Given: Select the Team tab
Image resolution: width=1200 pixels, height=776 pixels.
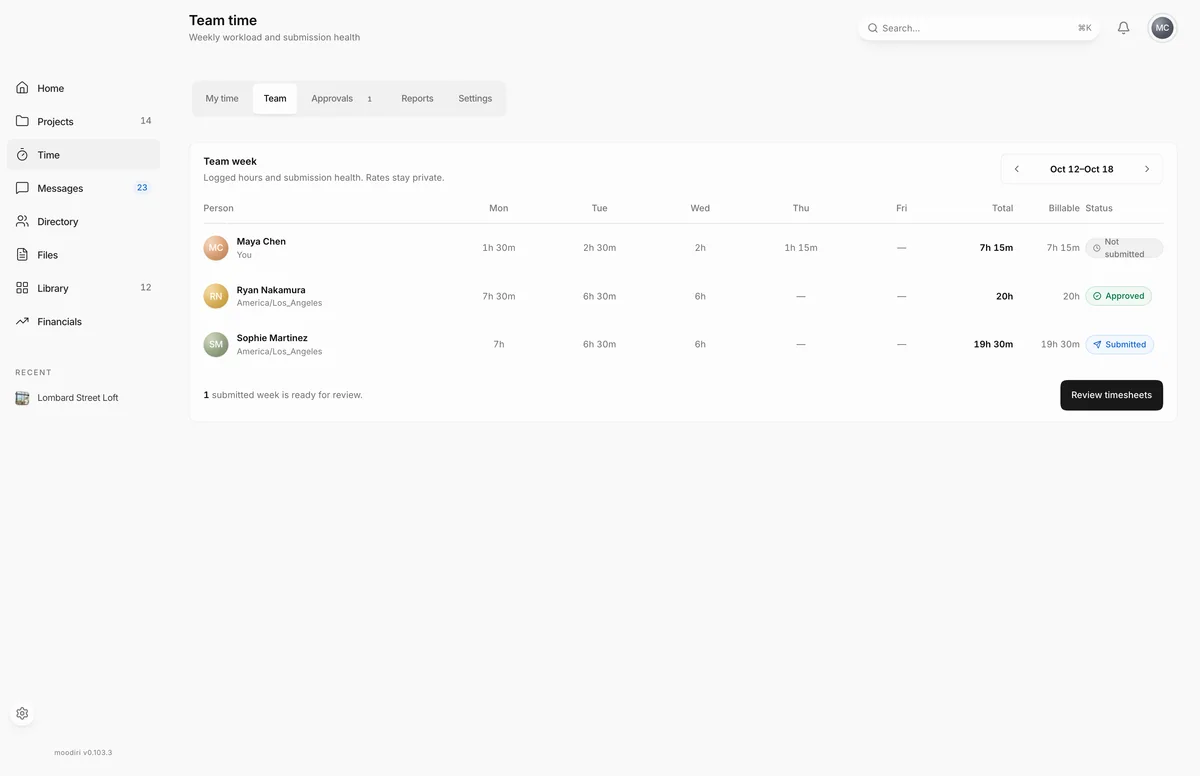Looking at the screenshot, I should click(x=275, y=99).
